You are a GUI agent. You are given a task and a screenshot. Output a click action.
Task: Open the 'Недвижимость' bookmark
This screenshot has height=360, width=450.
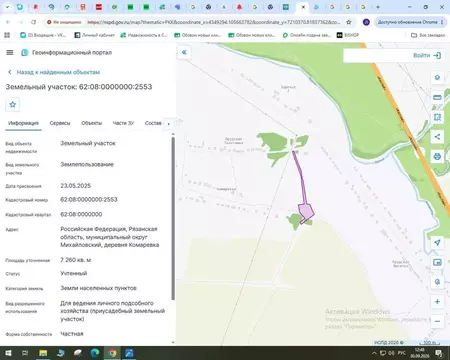pyautogui.click(x=144, y=35)
